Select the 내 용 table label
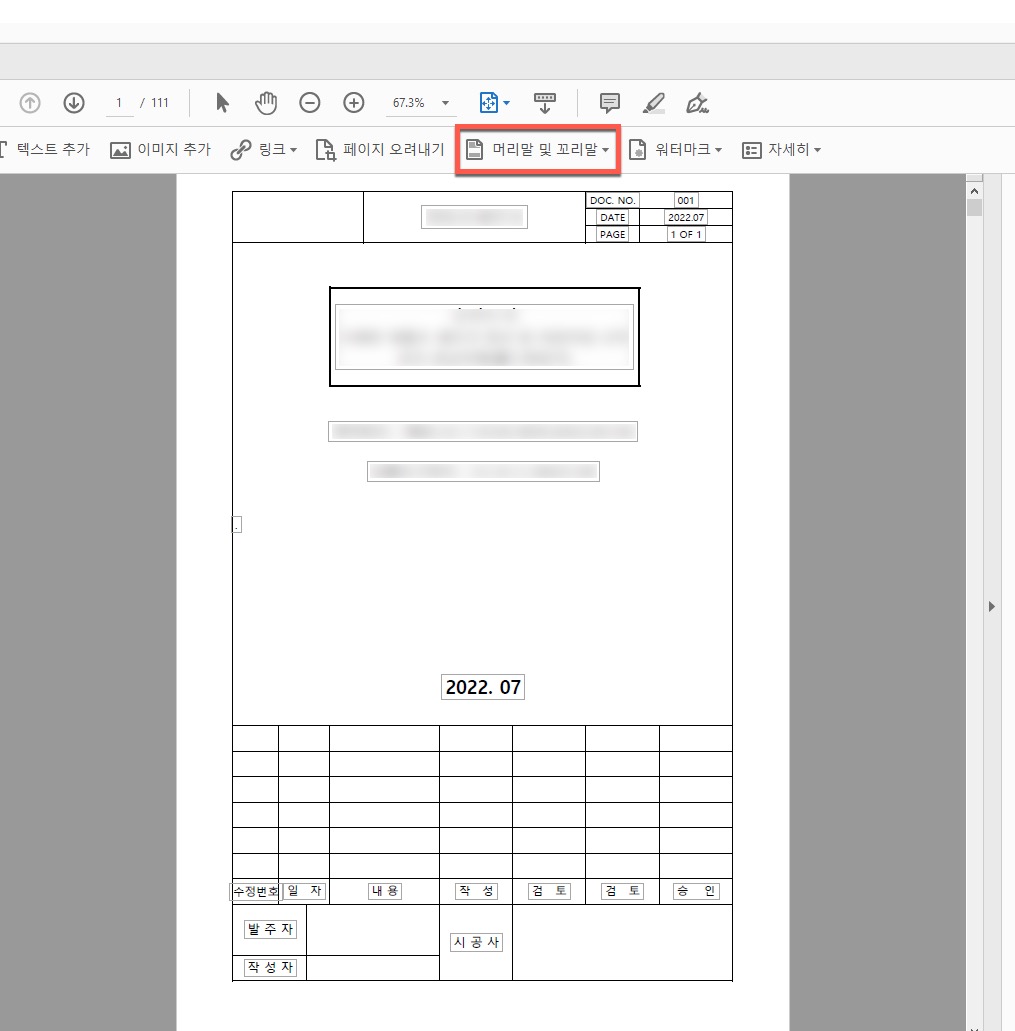1015x1031 pixels. (385, 891)
